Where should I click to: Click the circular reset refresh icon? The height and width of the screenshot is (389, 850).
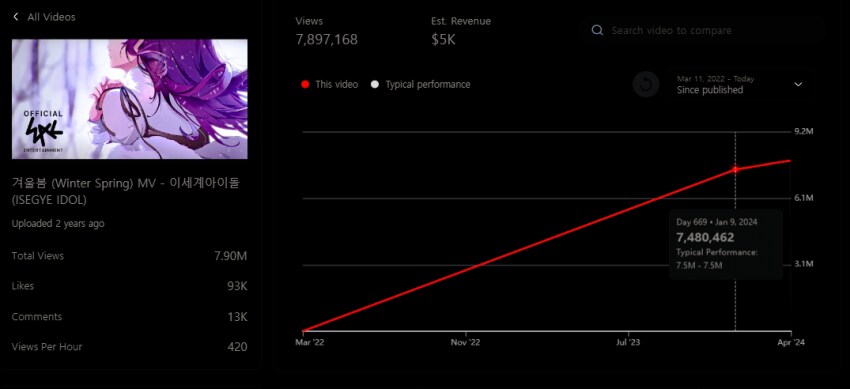click(646, 85)
